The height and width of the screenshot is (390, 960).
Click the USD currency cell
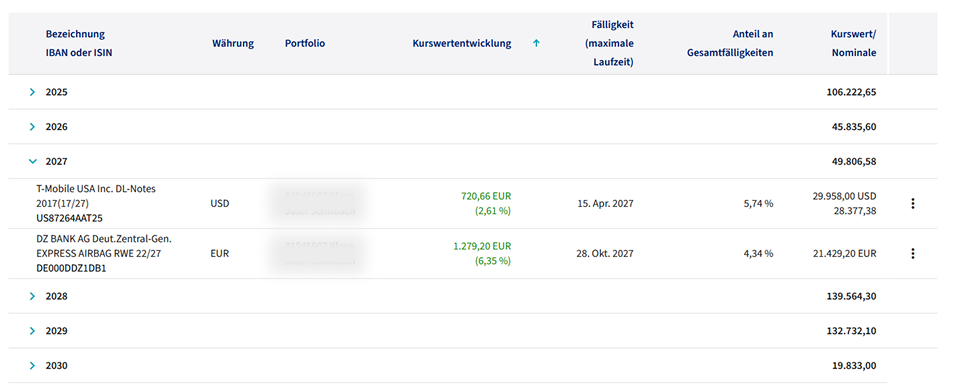[x=220, y=204]
